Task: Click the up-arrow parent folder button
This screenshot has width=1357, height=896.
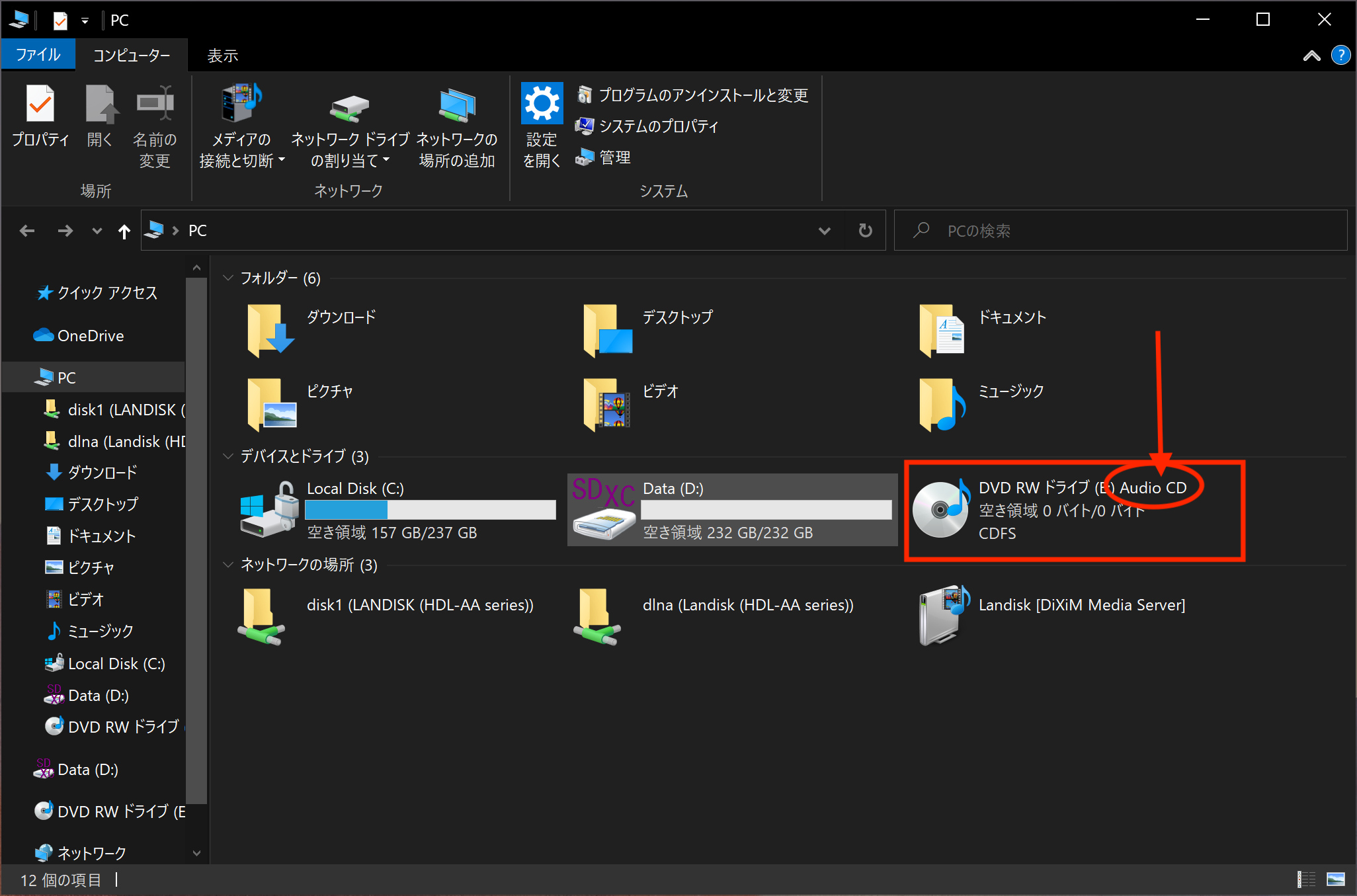Action: click(124, 231)
